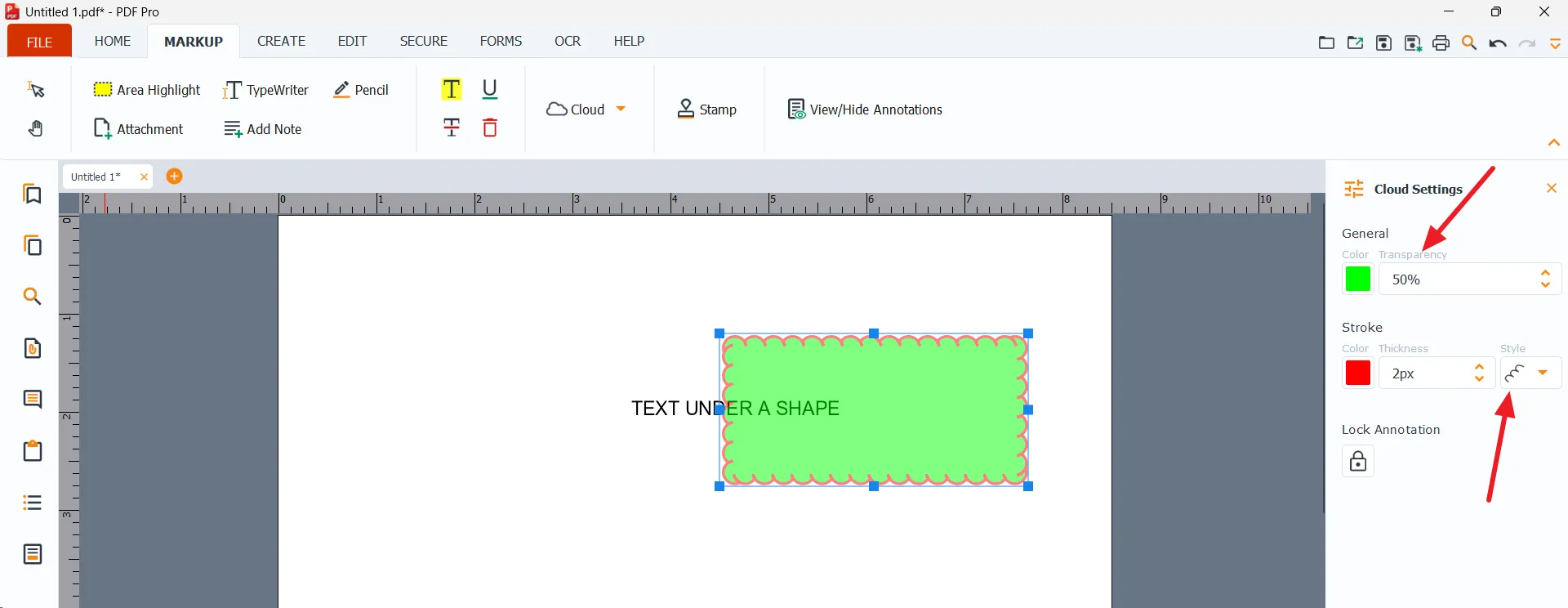Toggle the Lock Annotation padlock
The width and height of the screenshot is (1568, 608).
pyautogui.click(x=1358, y=462)
